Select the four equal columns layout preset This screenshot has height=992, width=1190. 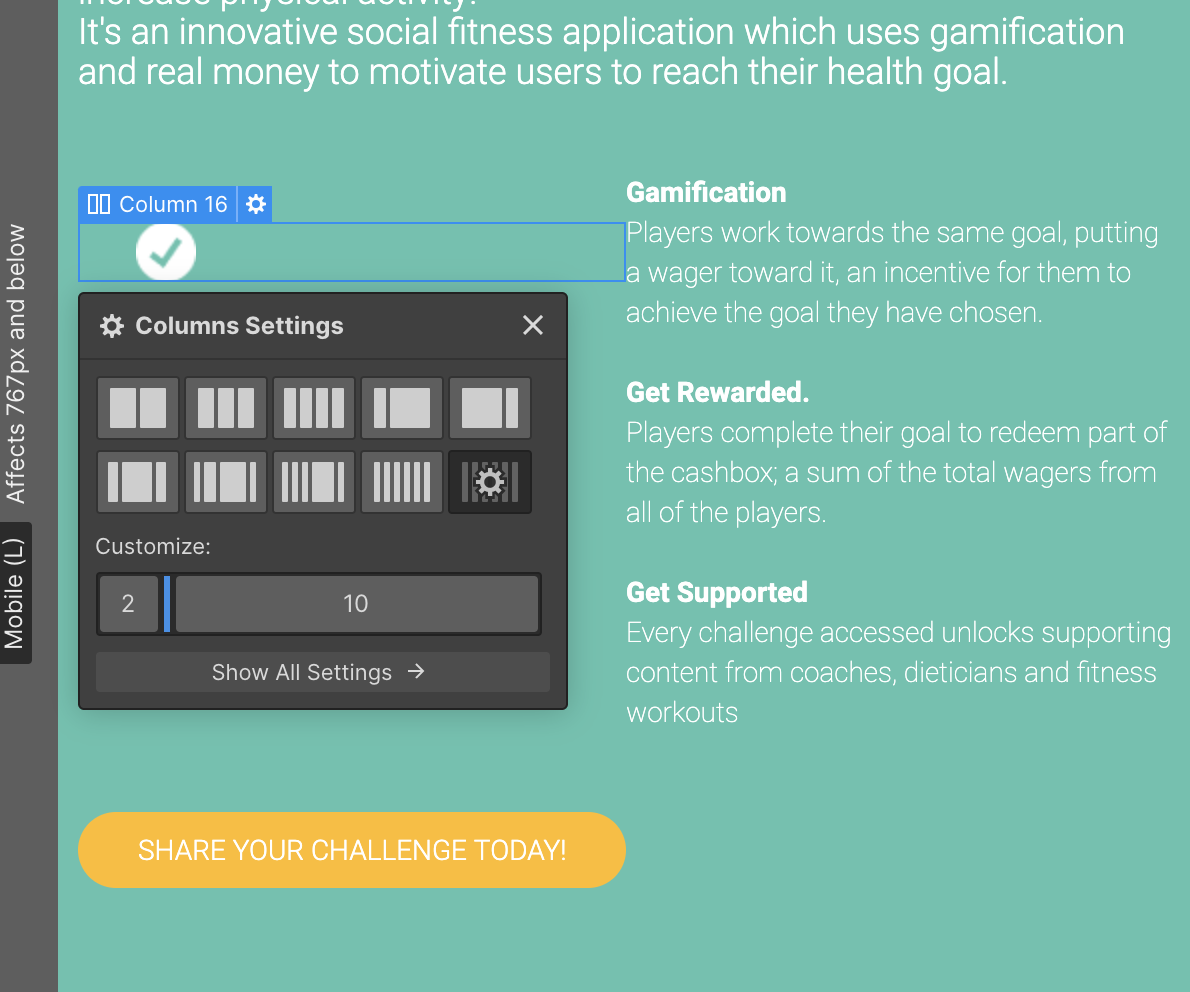[313, 408]
